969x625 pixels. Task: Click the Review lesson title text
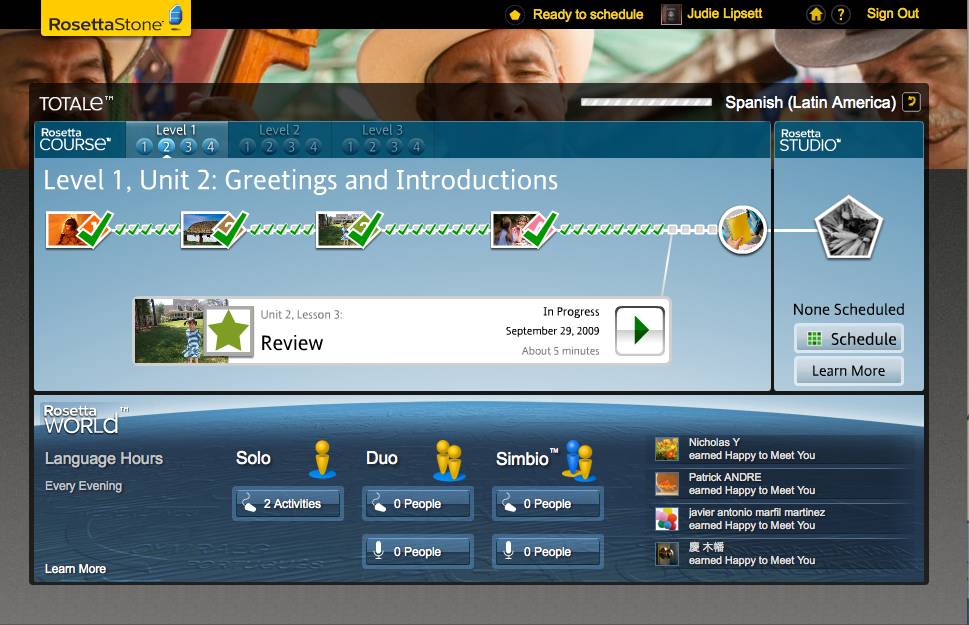click(292, 342)
